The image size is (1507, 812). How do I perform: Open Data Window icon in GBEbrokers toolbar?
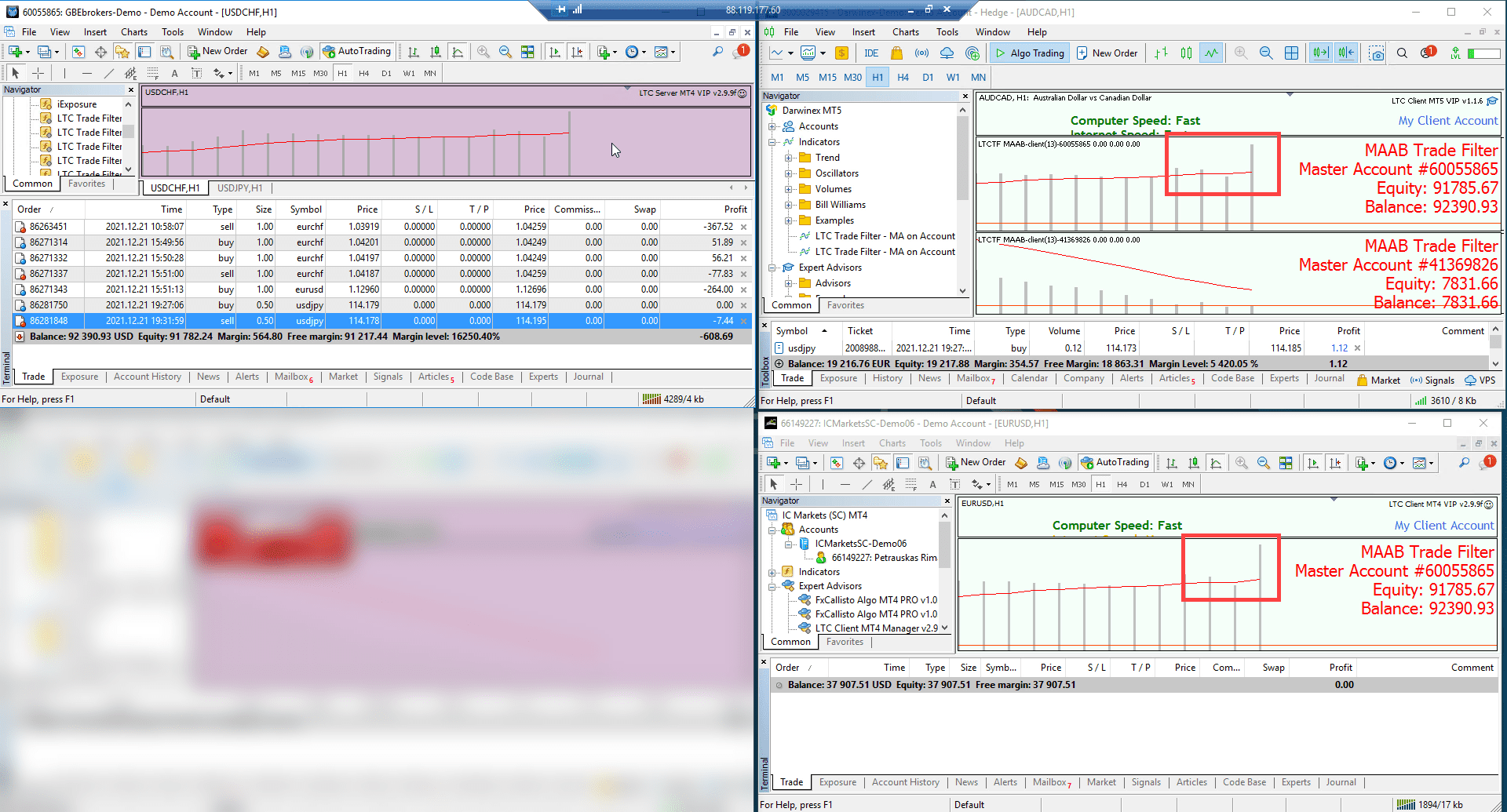coord(100,52)
